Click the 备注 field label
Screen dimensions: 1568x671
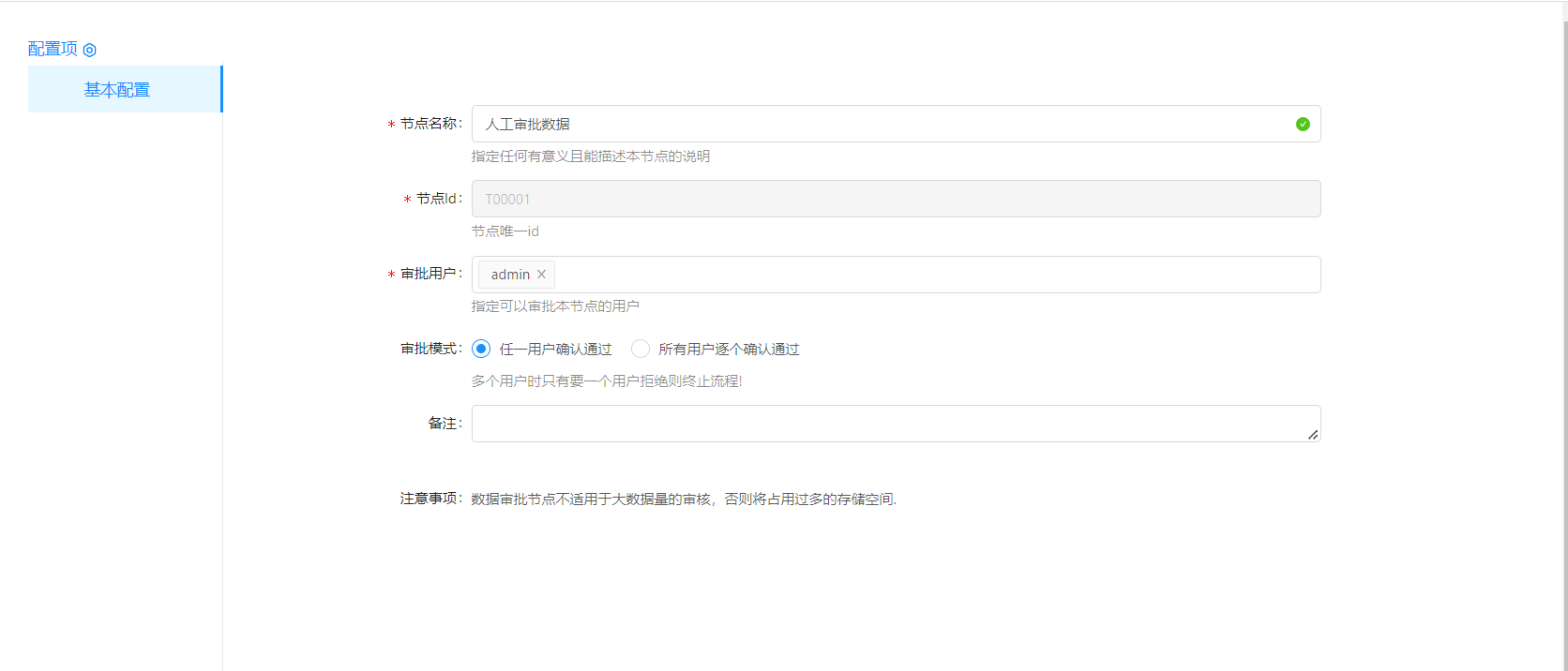tap(443, 424)
